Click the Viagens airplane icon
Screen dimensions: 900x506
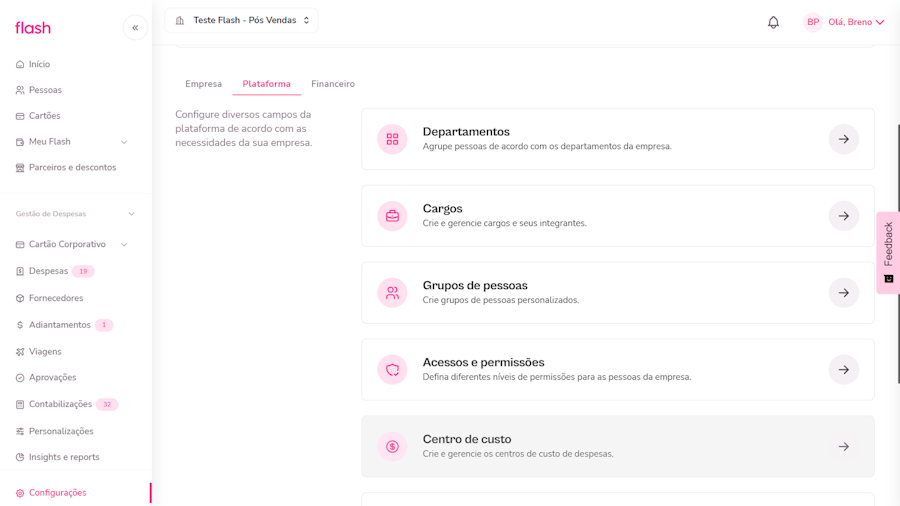tap(20, 352)
